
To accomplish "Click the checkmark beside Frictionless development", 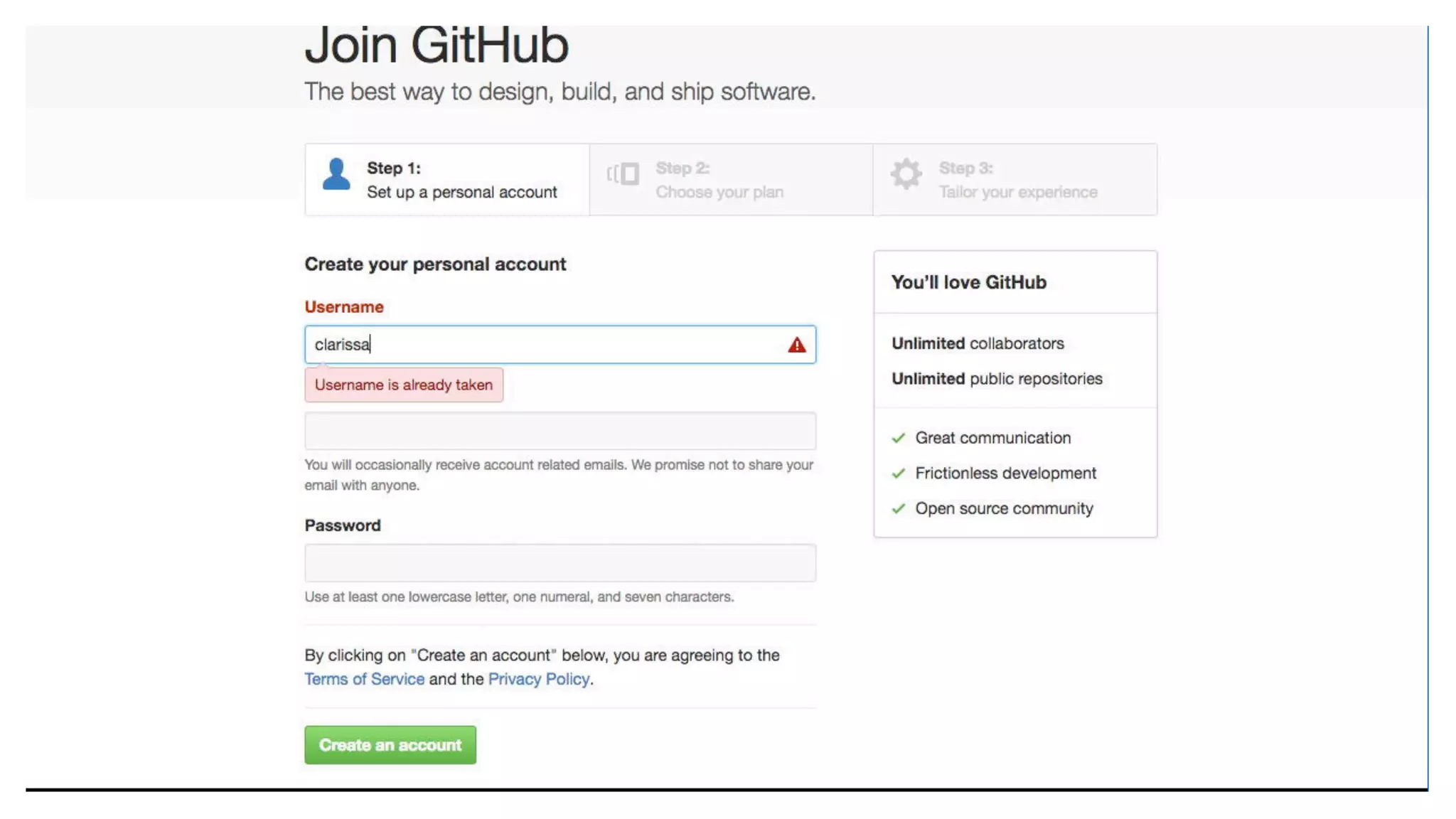I will [x=899, y=473].
